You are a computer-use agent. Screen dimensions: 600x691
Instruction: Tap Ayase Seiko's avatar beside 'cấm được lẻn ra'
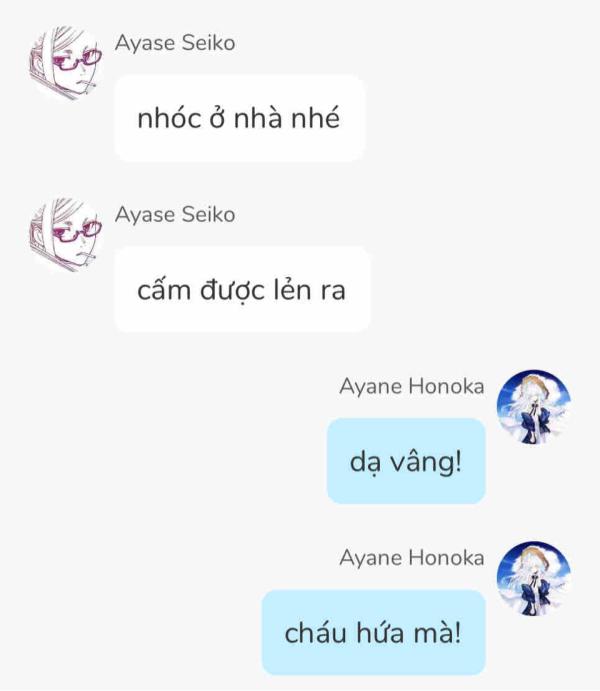[66, 235]
